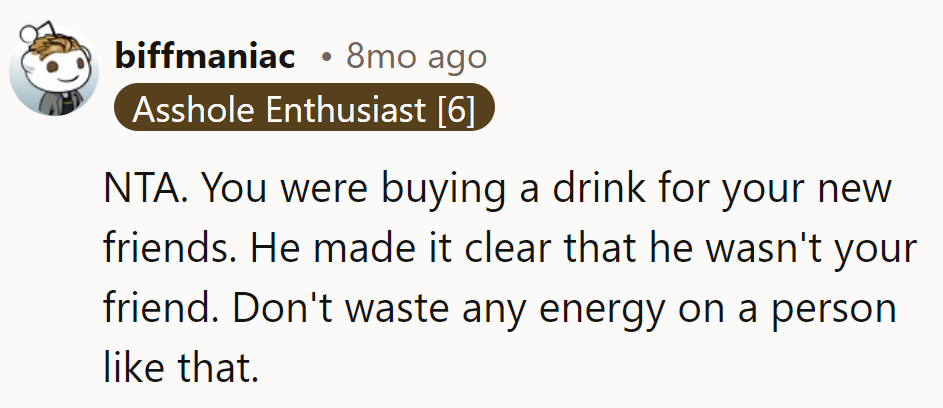Click the "Asshole Enthusiast [6]" flair badge
943x408 pixels.
(x=304, y=110)
